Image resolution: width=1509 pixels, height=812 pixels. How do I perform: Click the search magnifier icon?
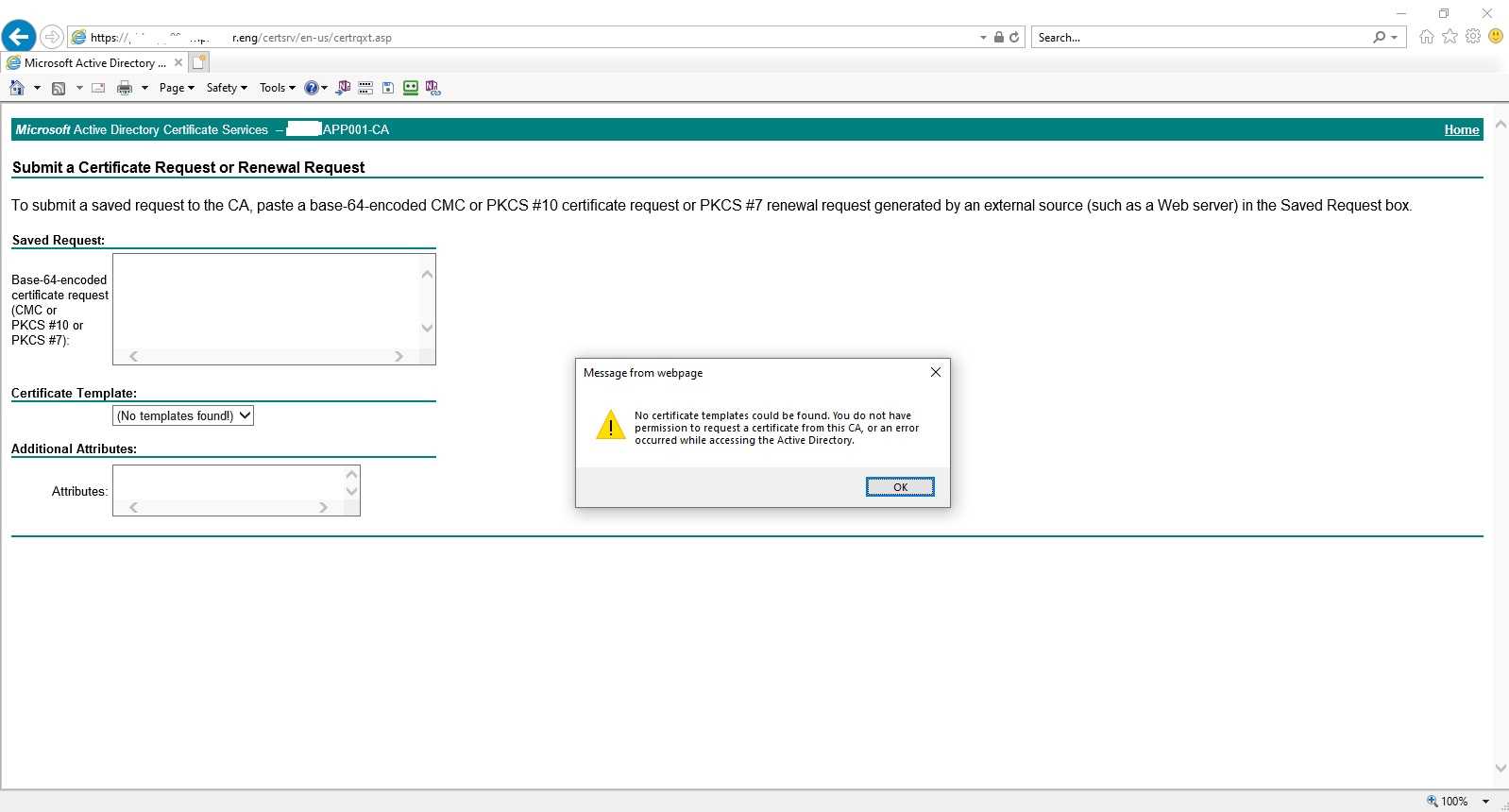(x=1380, y=38)
